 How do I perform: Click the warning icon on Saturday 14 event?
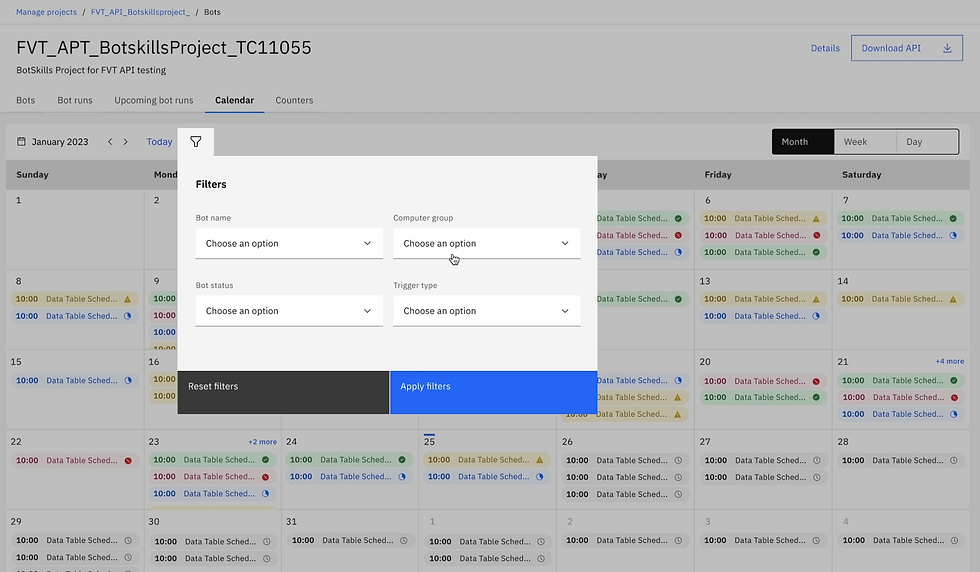[953, 299]
